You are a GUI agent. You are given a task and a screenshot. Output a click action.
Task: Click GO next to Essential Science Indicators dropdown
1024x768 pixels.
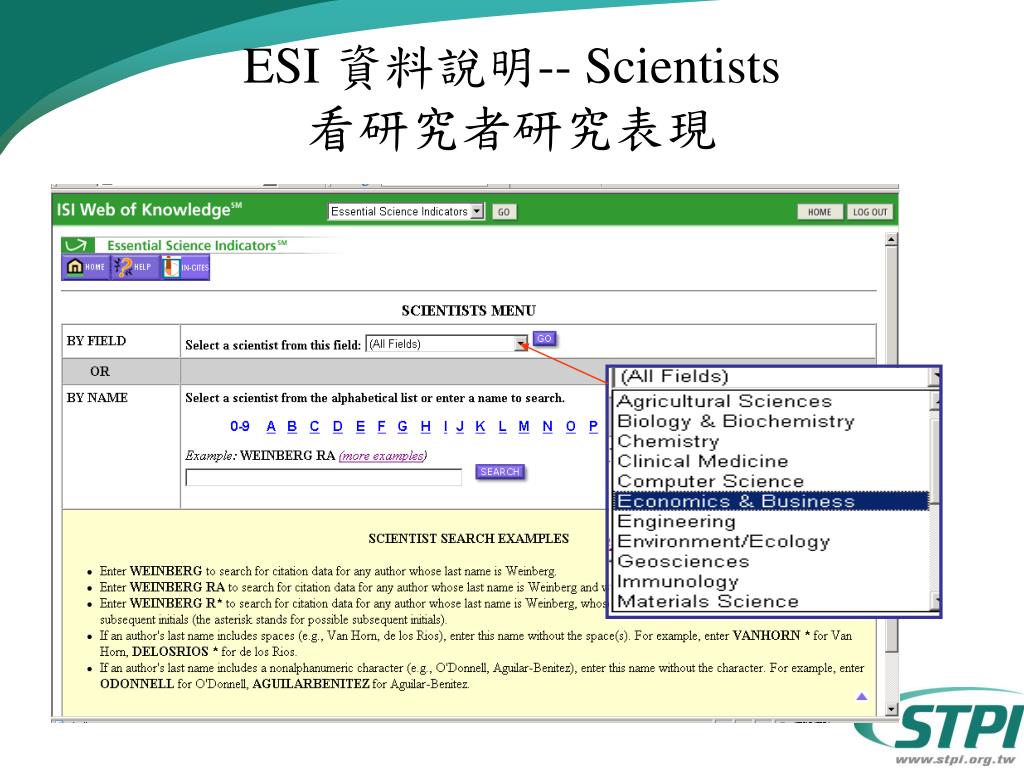pos(504,212)
